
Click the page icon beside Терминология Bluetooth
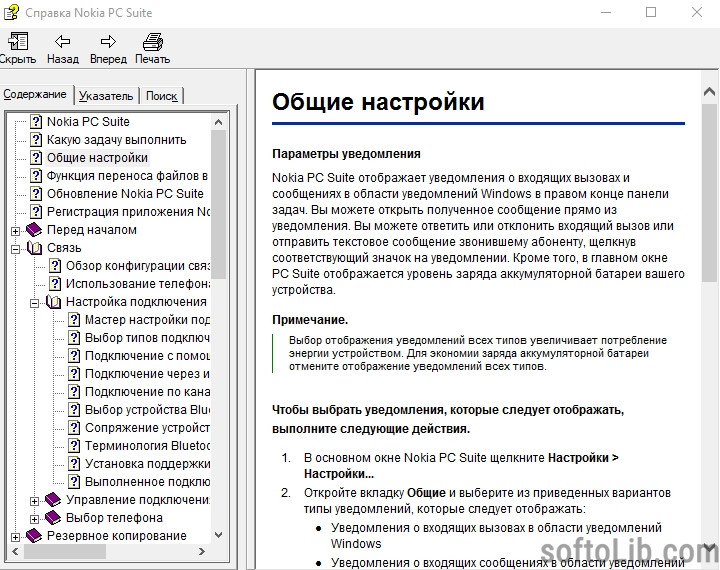click(x=74, y=446)
